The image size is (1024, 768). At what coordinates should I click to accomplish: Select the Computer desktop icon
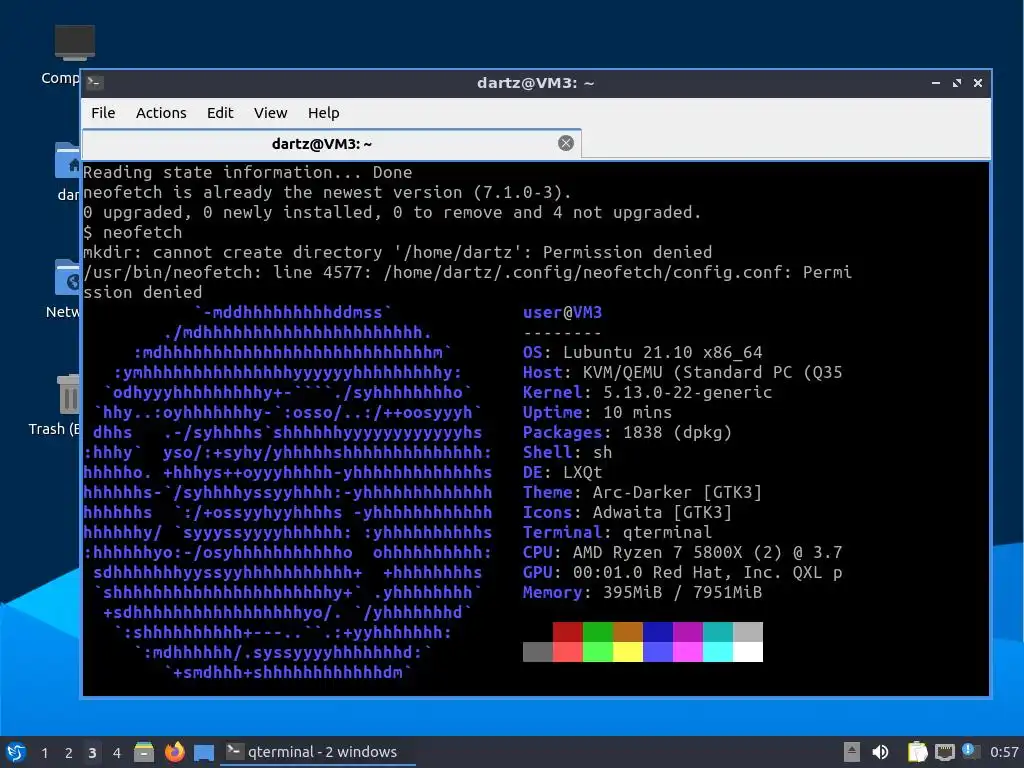(65, 55)
